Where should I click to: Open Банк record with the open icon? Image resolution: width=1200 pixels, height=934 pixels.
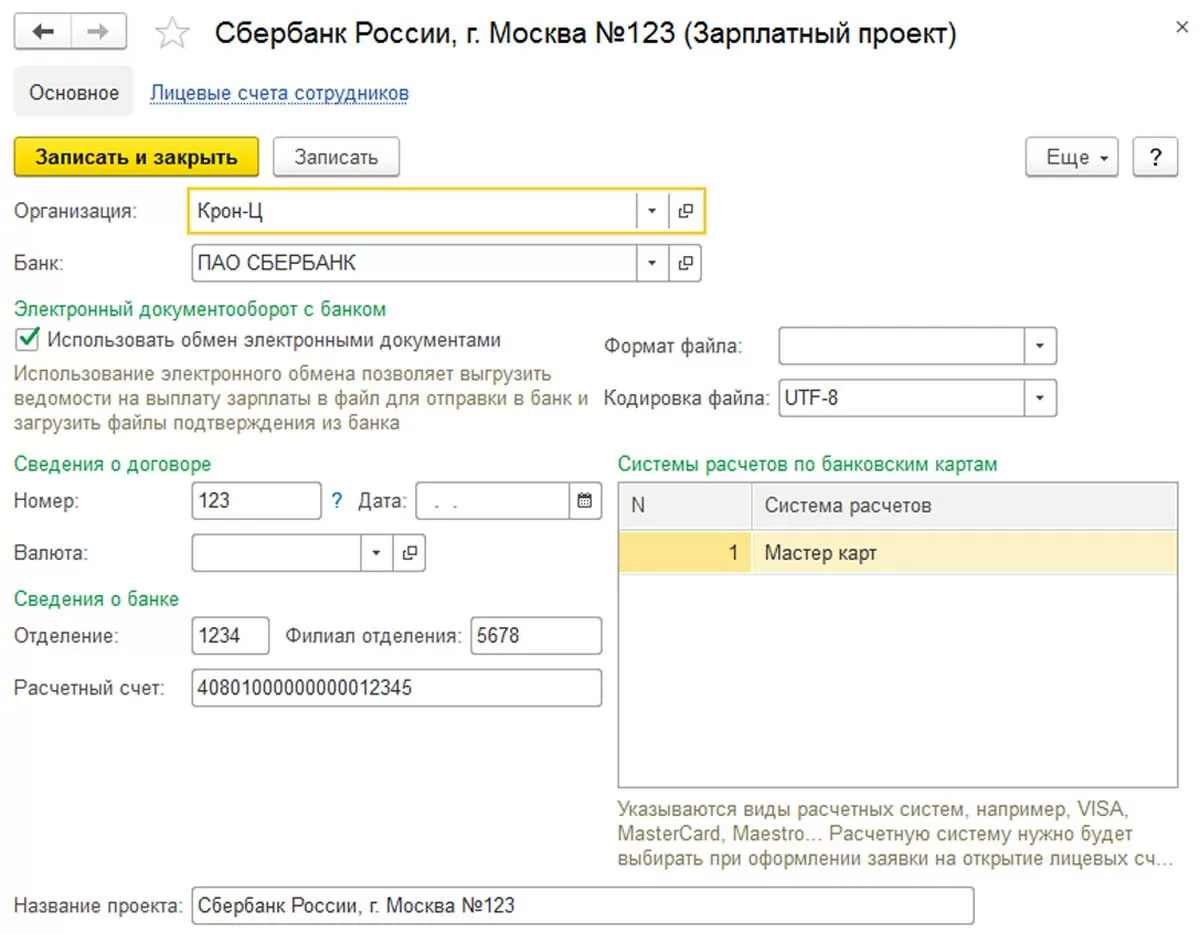pos(686,264)
